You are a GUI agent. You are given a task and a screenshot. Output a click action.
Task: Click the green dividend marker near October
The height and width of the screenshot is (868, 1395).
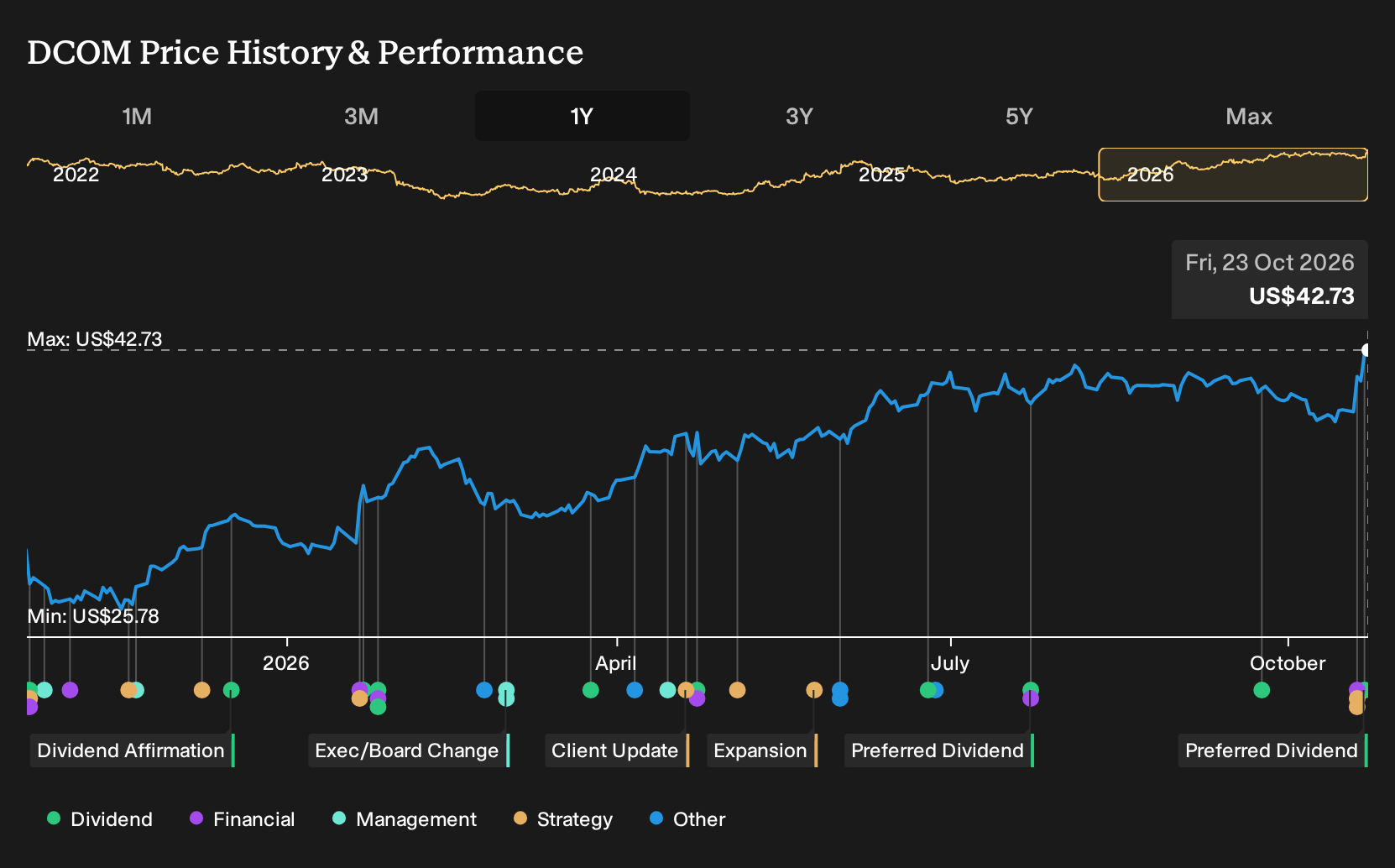1262,690
